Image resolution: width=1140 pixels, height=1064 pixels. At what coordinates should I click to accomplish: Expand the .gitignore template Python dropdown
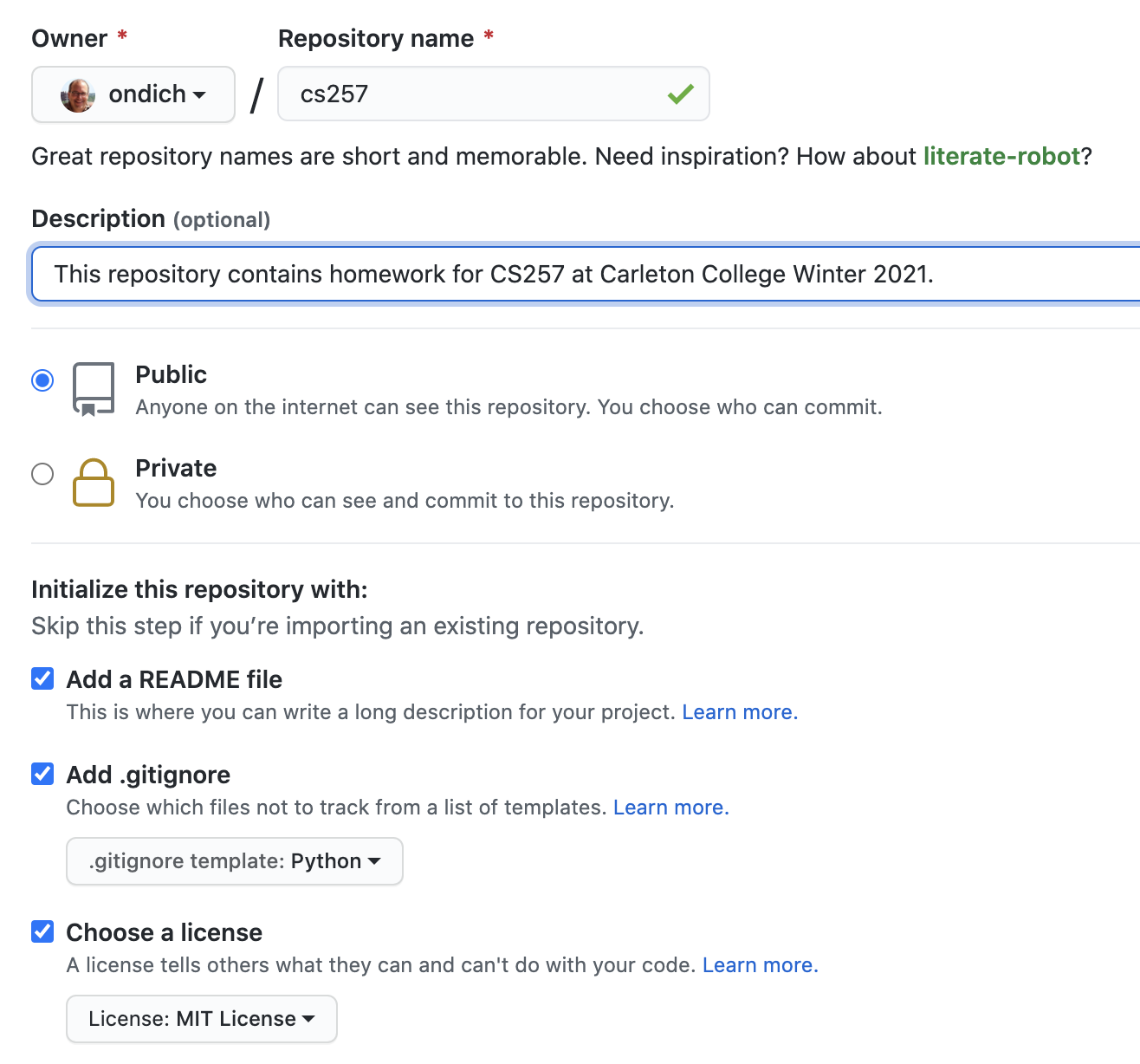(235, 861)
